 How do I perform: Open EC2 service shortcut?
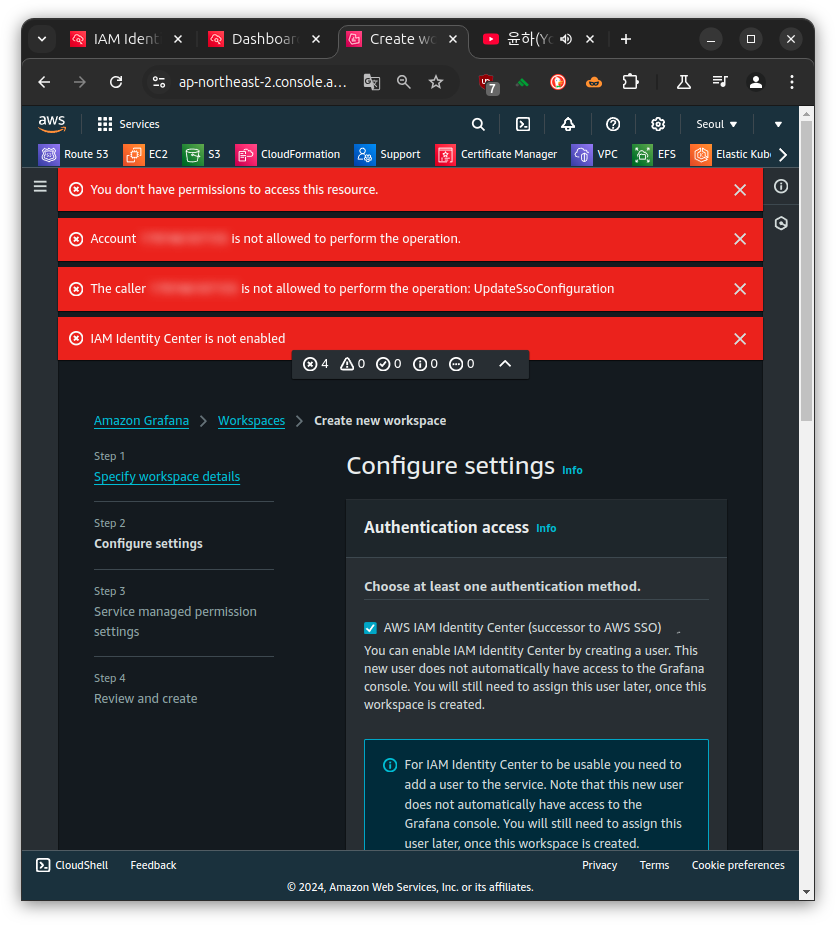pos(146,155)
